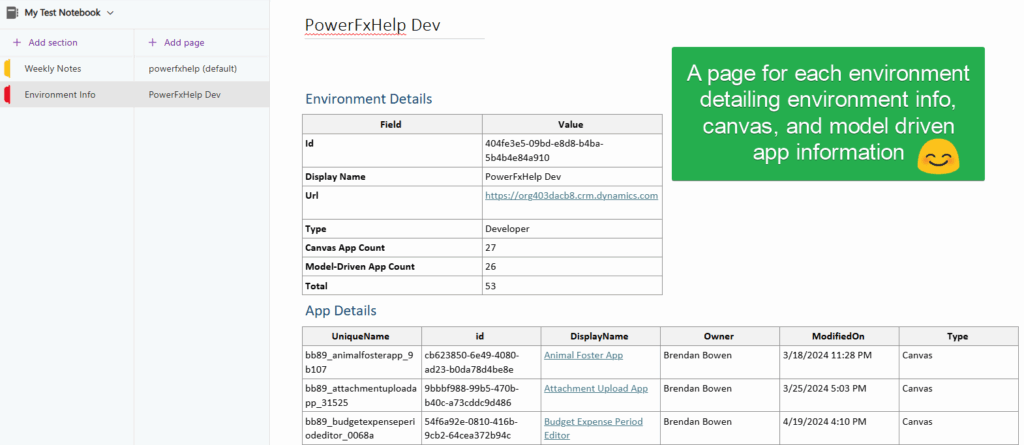Viewport: 1024px width, 445px height.
Task: Click the red Environment Info section tab marker
Action: pyautogui.click(x=7, y=95)
